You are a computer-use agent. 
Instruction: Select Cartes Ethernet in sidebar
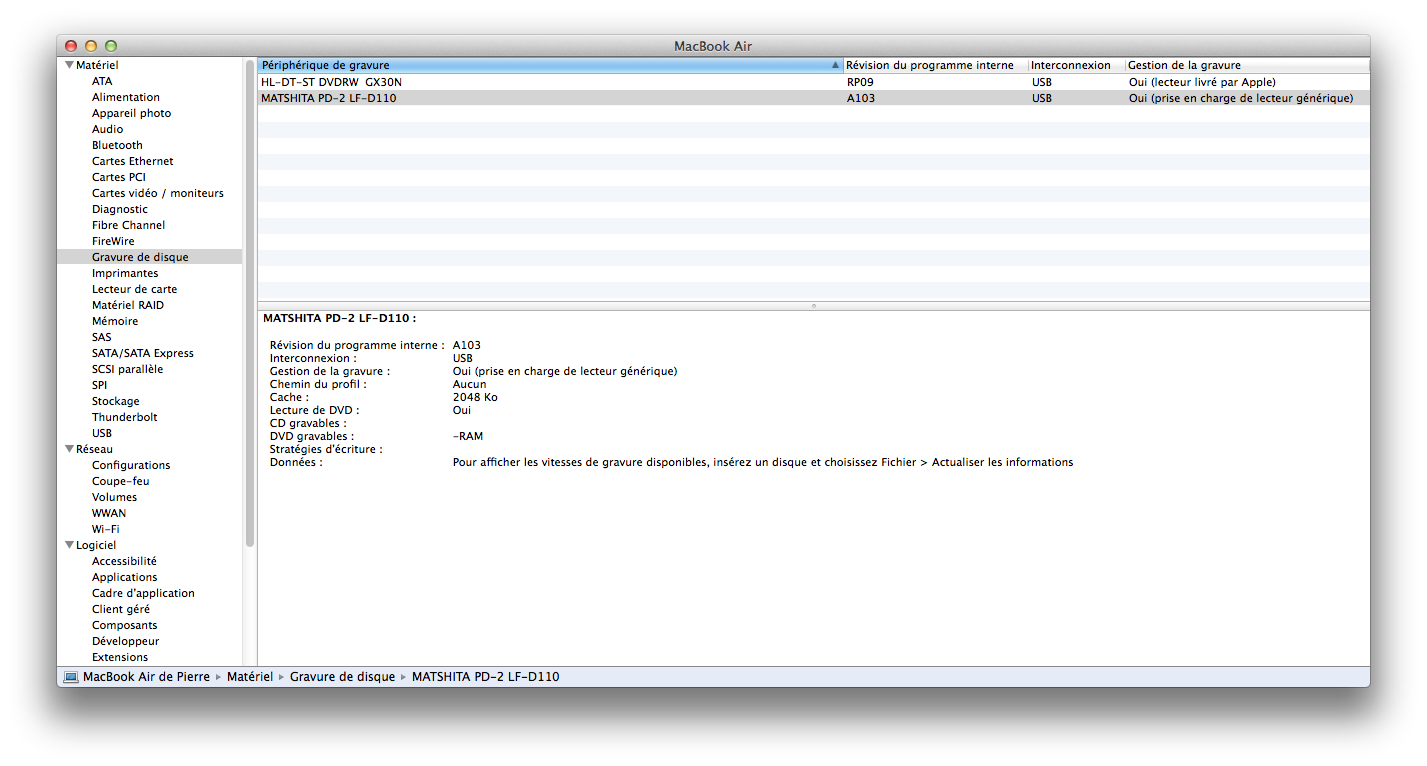(133, 161)
